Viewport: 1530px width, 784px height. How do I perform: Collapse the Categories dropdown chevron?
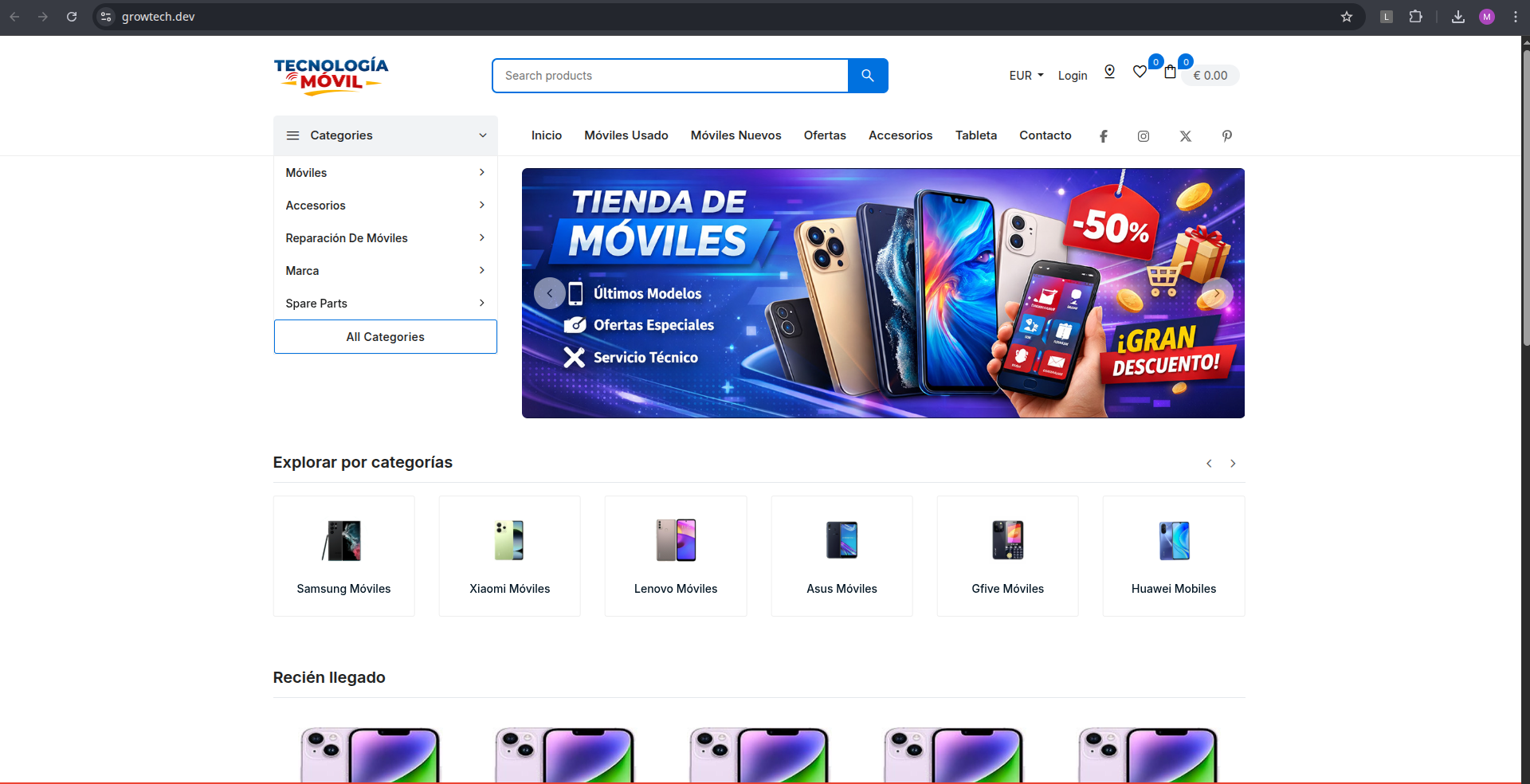coord(483,135)
